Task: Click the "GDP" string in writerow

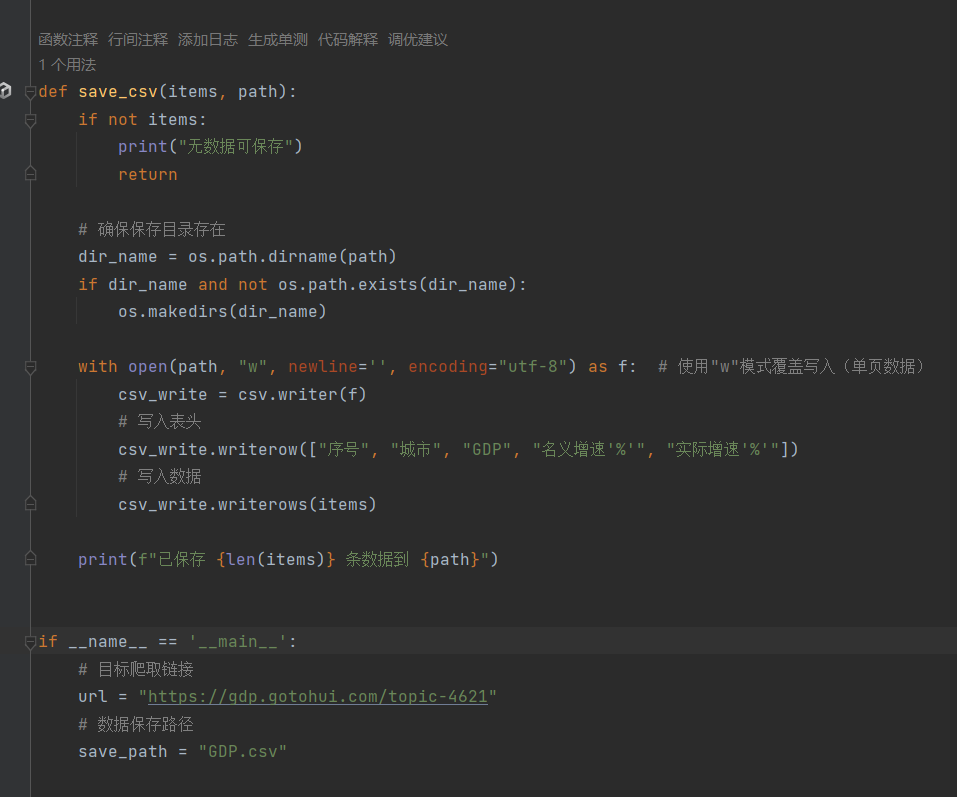Action: (x=486, y=450)
